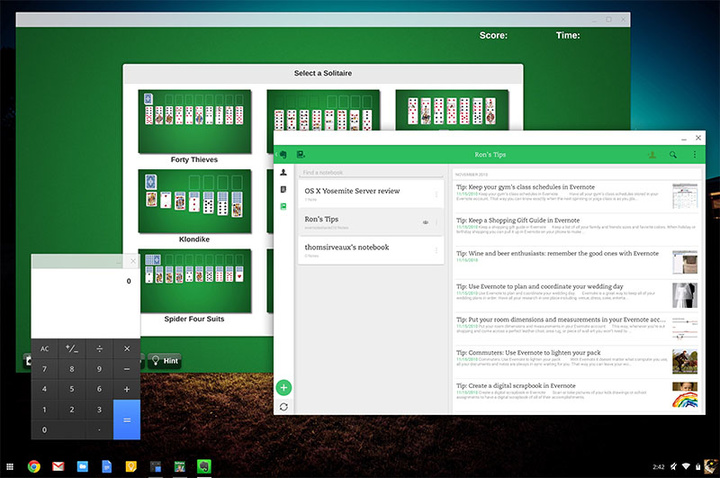Screen dimensions: 720x478
Task: Click the green new note plus button
Action: click(284, 387)
